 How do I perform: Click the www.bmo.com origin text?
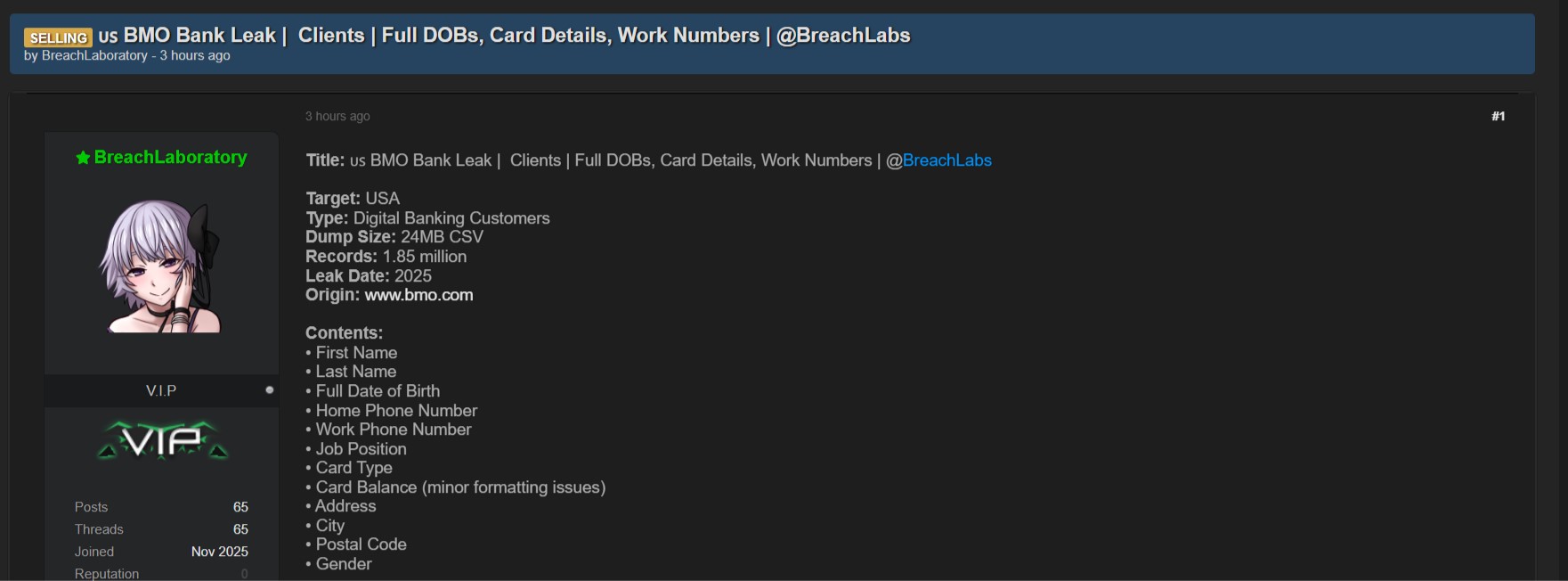point(418,295)
